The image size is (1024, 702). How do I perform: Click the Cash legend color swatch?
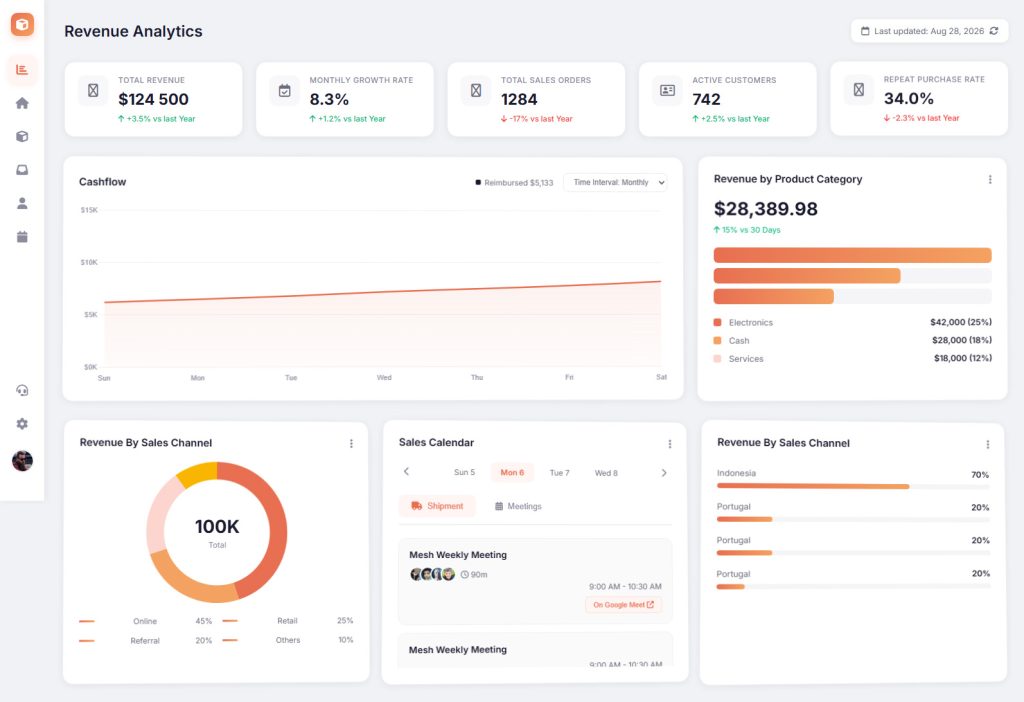pos(718,340)
